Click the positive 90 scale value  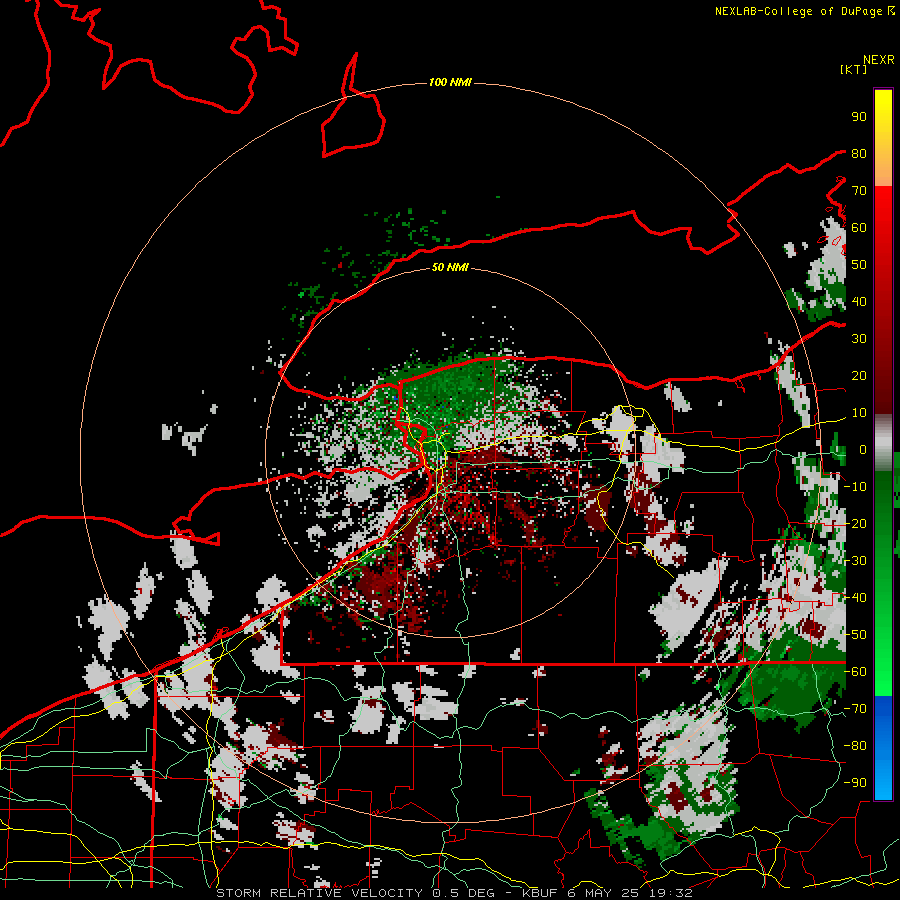(x=859, y=117)
